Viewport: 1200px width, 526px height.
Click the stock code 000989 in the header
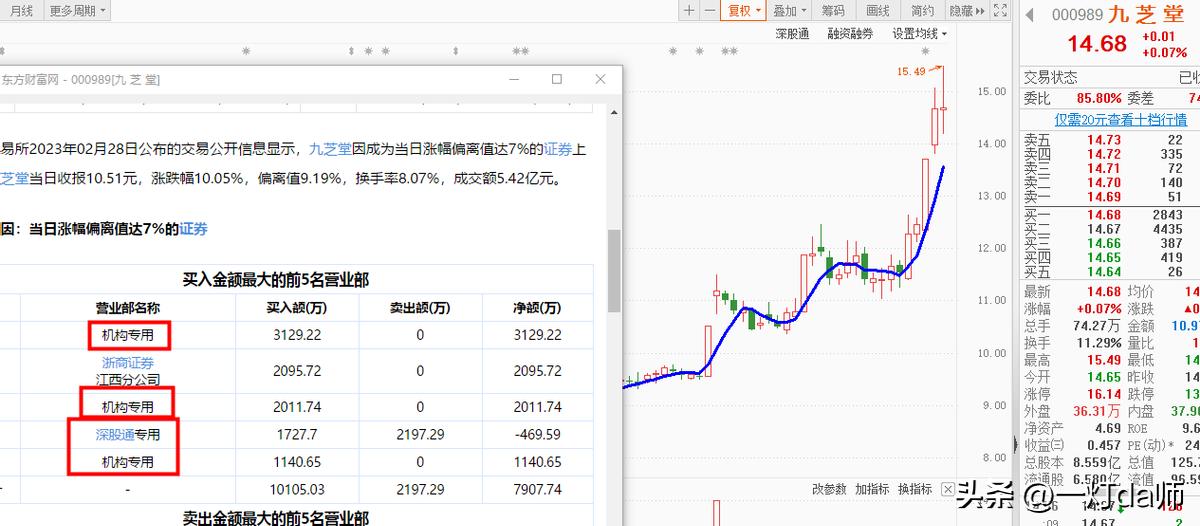(1077, 14)
